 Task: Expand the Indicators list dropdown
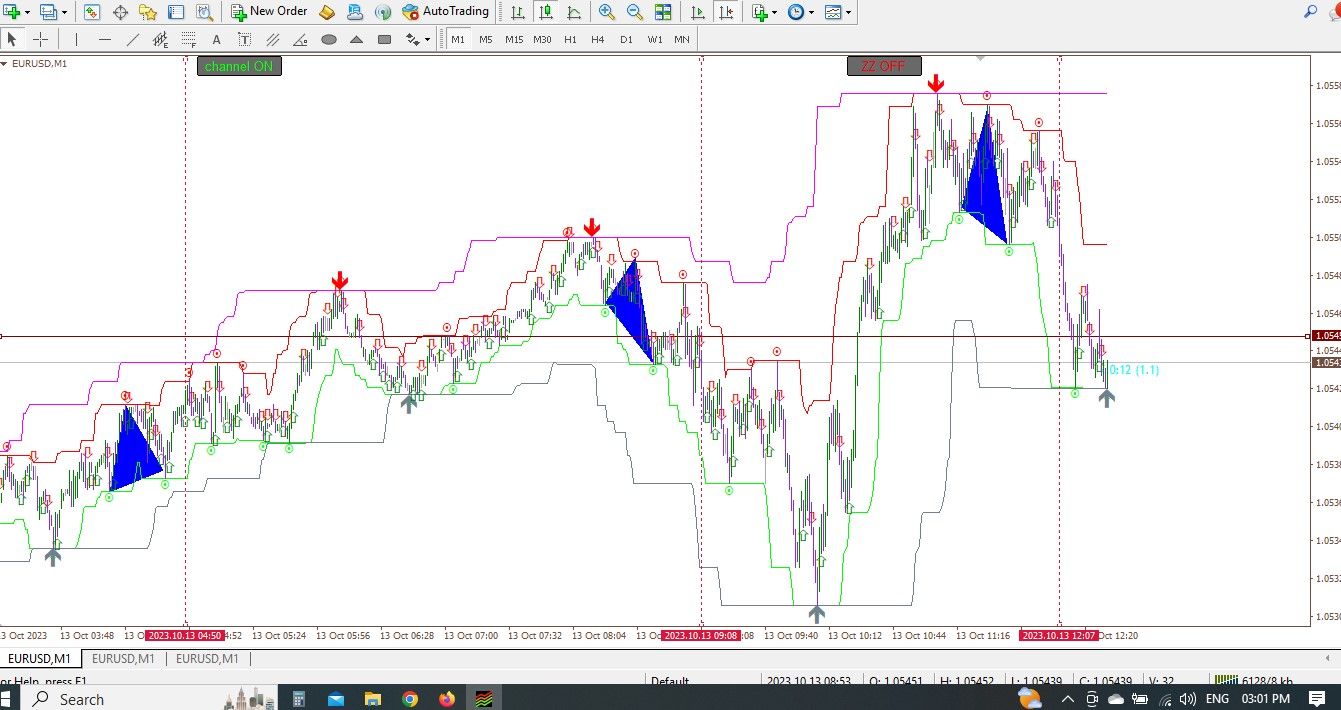(776, 12)
